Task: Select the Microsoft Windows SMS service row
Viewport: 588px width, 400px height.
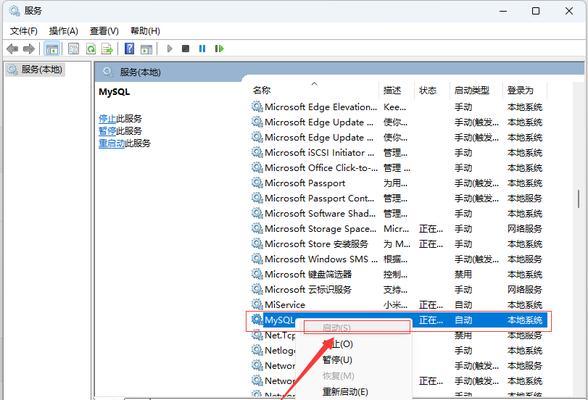Action: [x=398, y=259]
